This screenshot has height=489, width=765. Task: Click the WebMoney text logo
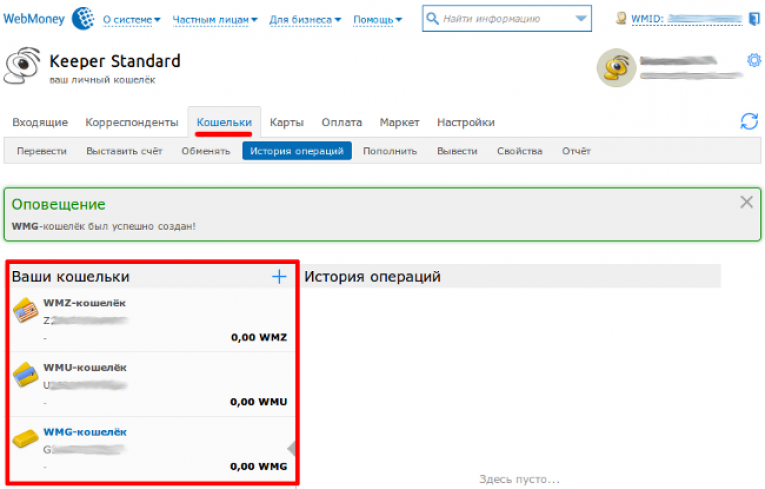pyautogui.click(x=34, y=19)
